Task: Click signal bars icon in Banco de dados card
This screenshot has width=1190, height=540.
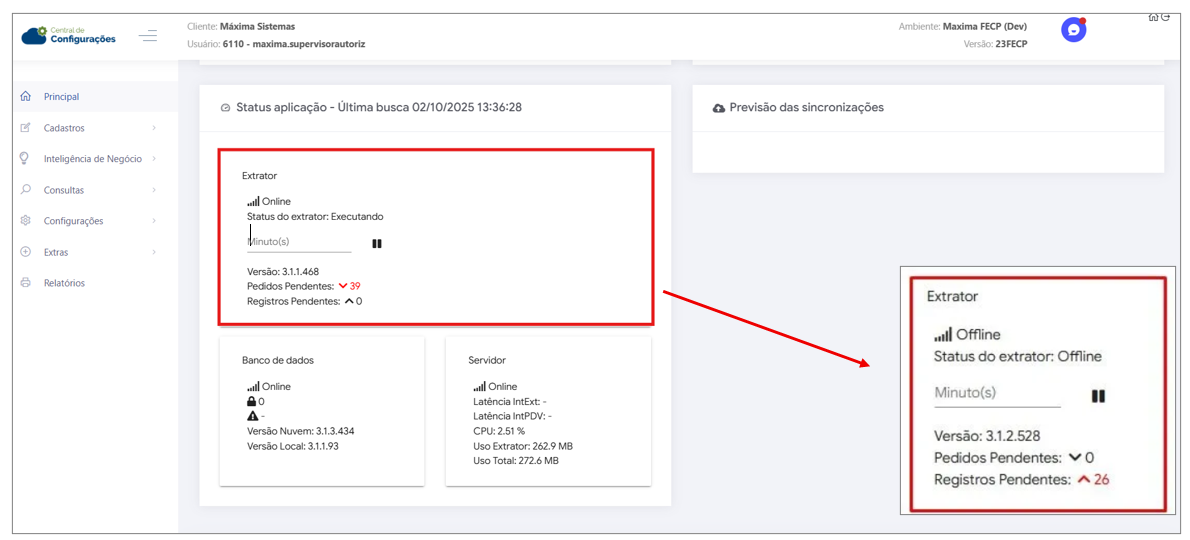Action: coord(253,387)
